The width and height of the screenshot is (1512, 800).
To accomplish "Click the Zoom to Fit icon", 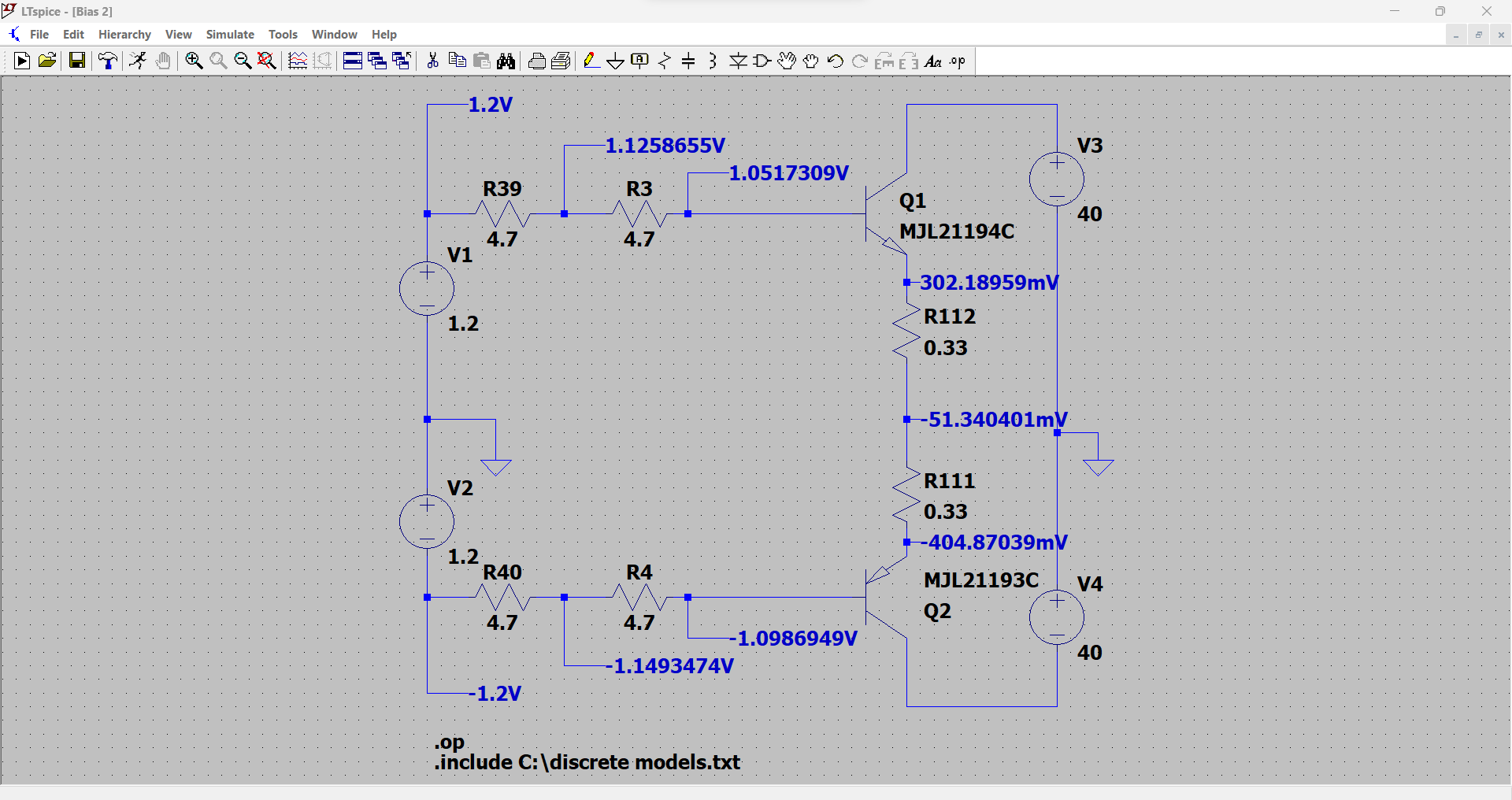I will click(x=267, y=61).
